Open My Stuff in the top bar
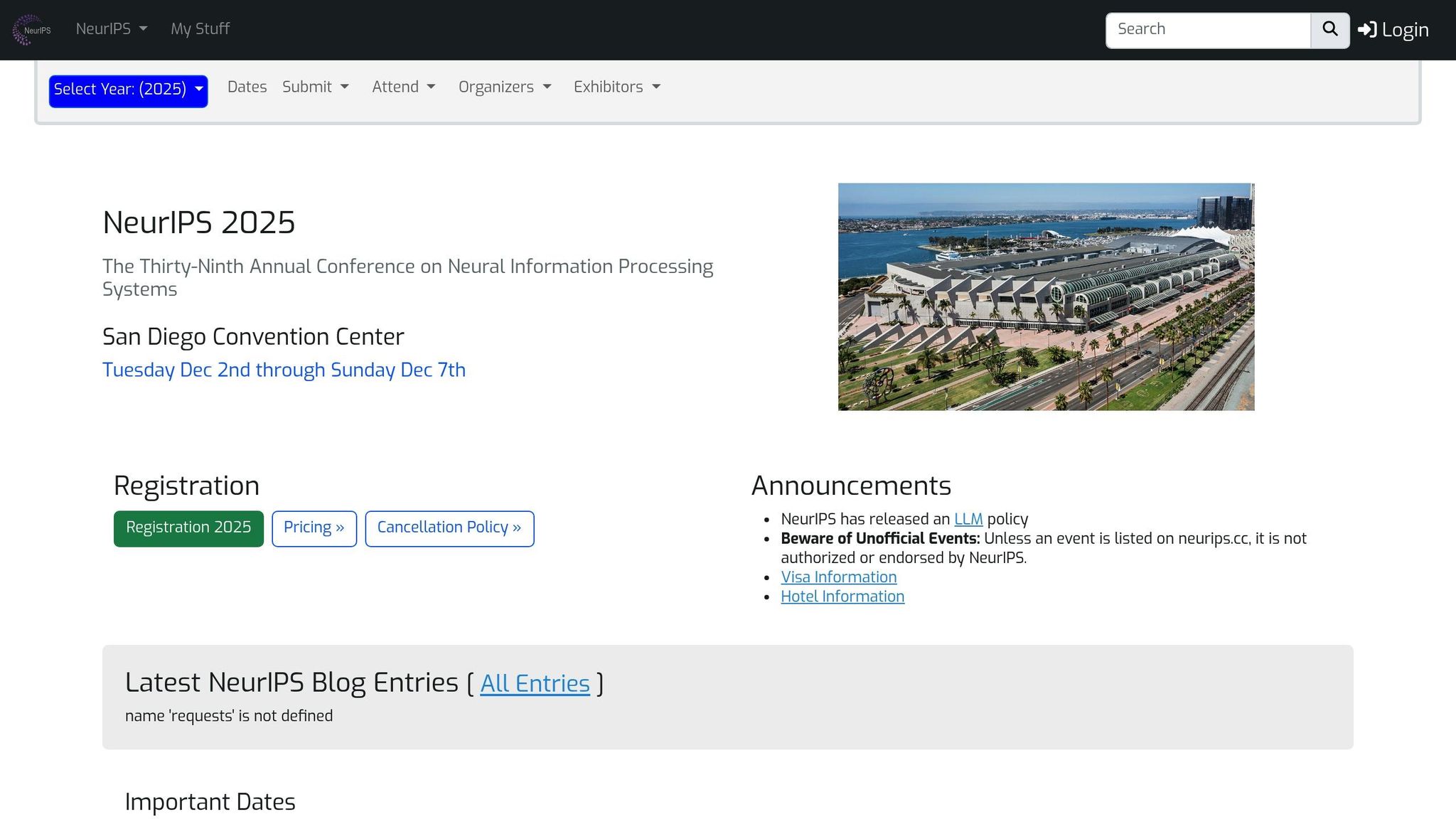Screen dimensions: 1456x819 pyautogui.click(x=200, y=29)
